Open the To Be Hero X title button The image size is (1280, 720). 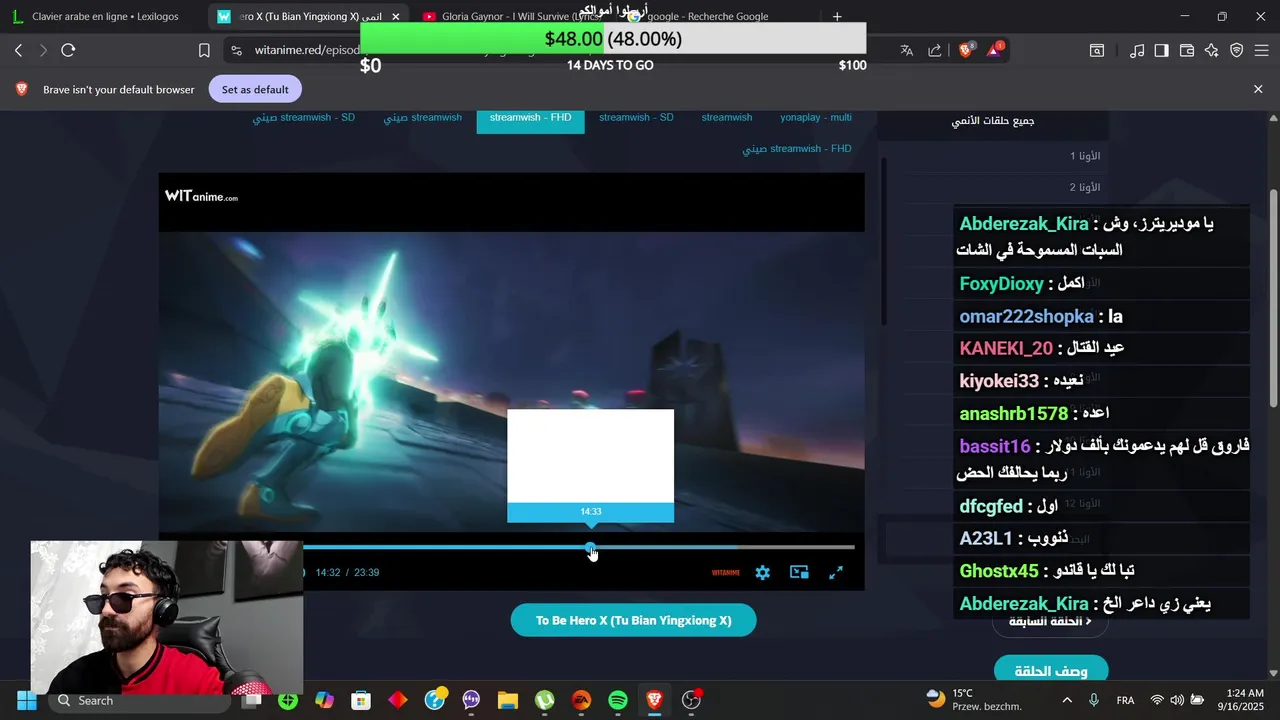(633, 620)
